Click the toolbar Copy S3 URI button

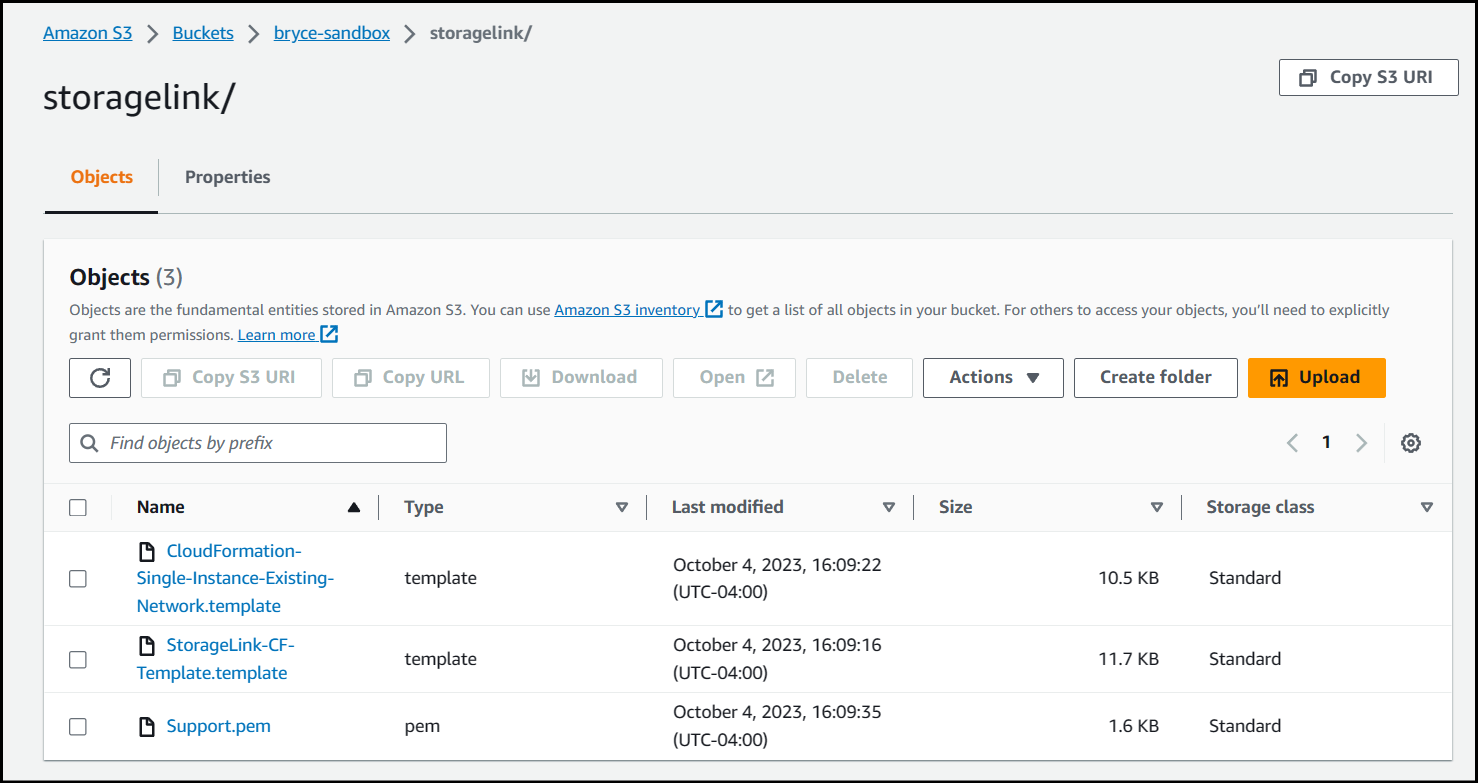[x=231, y=378]
